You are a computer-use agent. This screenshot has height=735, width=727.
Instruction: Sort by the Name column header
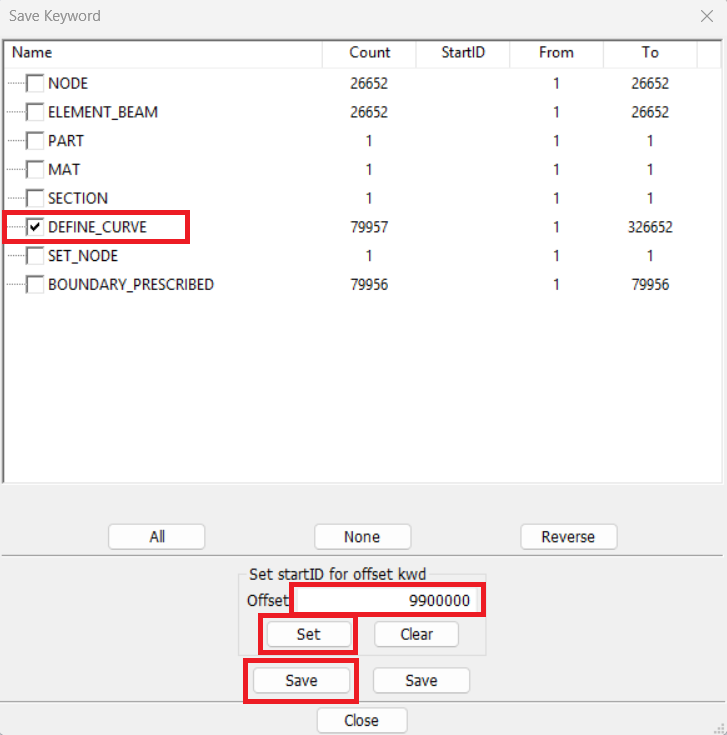(x=163, y=52)
